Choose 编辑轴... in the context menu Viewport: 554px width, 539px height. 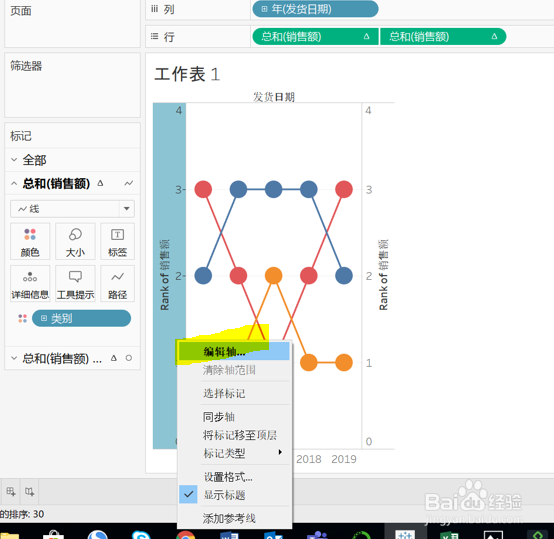pyautogui.click(x=234, y=351)
